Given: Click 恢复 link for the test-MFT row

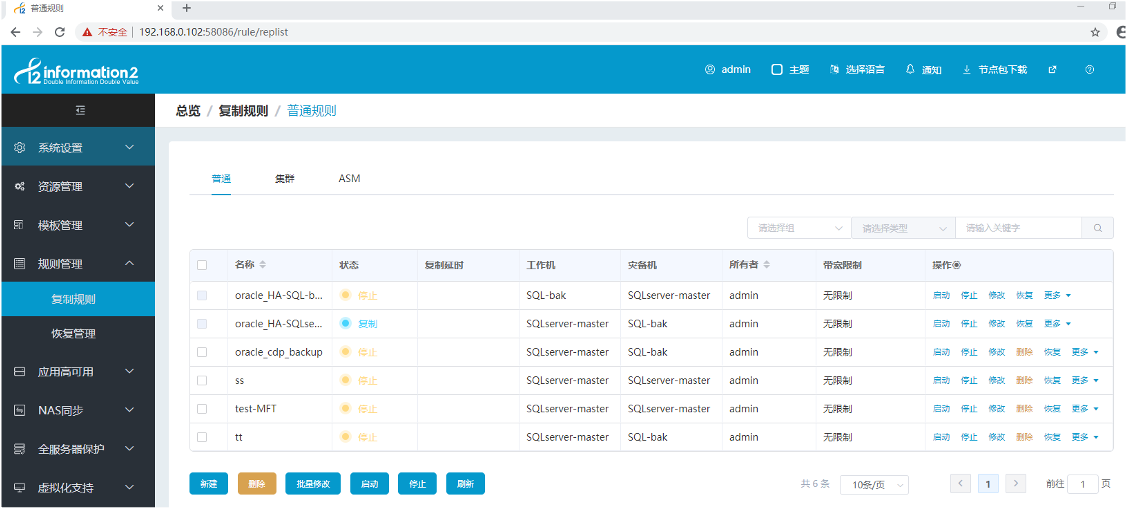Looking at the screenshot, I should pos(1052,409).
